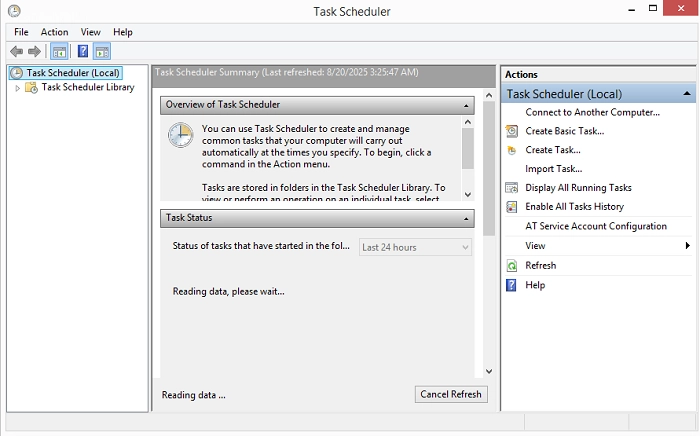Image resolution: width=700 pixels, height=436 pixels.
Task: Click the Refresh action text
Action: pyautogui.click(x=541, y=266)
